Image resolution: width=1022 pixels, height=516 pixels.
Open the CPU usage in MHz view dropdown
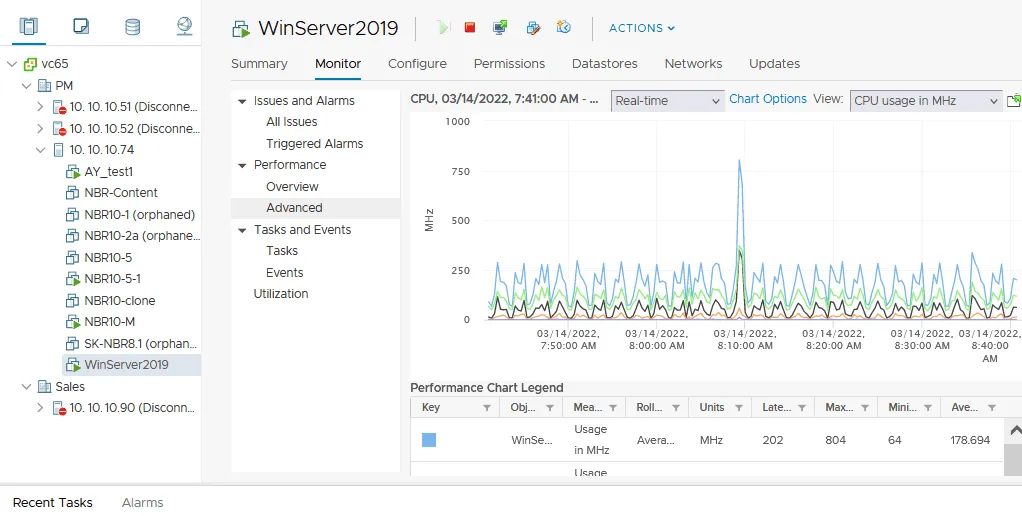tap(924, 101)
